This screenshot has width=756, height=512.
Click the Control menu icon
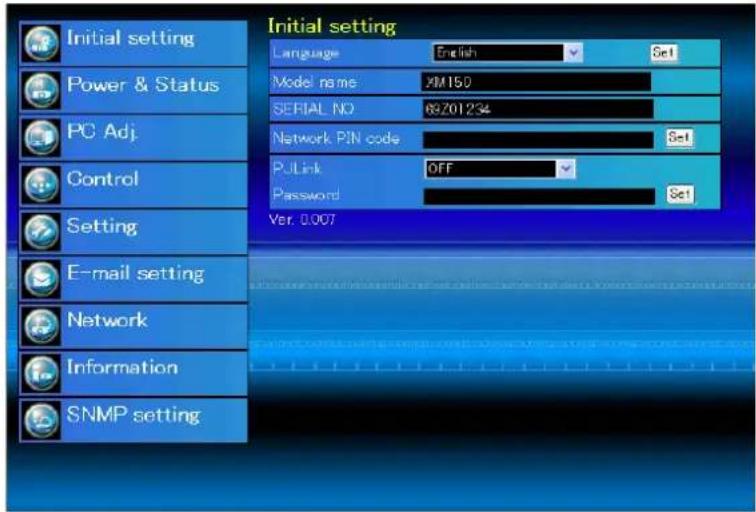pyautogui.click(x=41, y=185)
